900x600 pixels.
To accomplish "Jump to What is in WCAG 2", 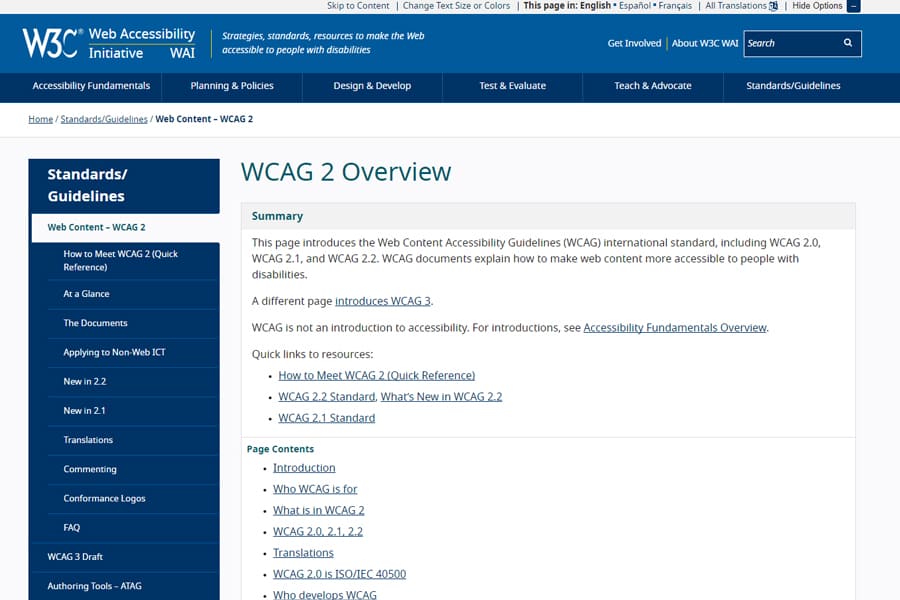I will (x=319, y=510).
